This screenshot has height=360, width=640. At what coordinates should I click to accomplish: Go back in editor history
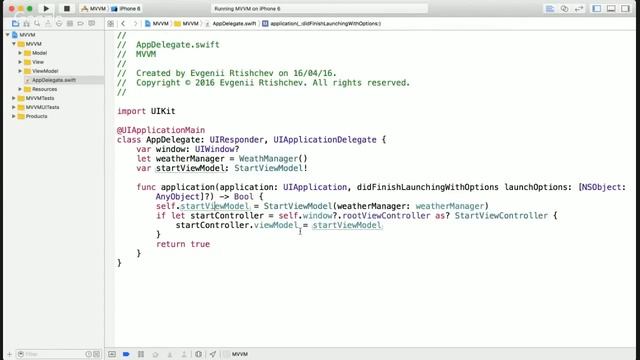click(x=123, y=24)
